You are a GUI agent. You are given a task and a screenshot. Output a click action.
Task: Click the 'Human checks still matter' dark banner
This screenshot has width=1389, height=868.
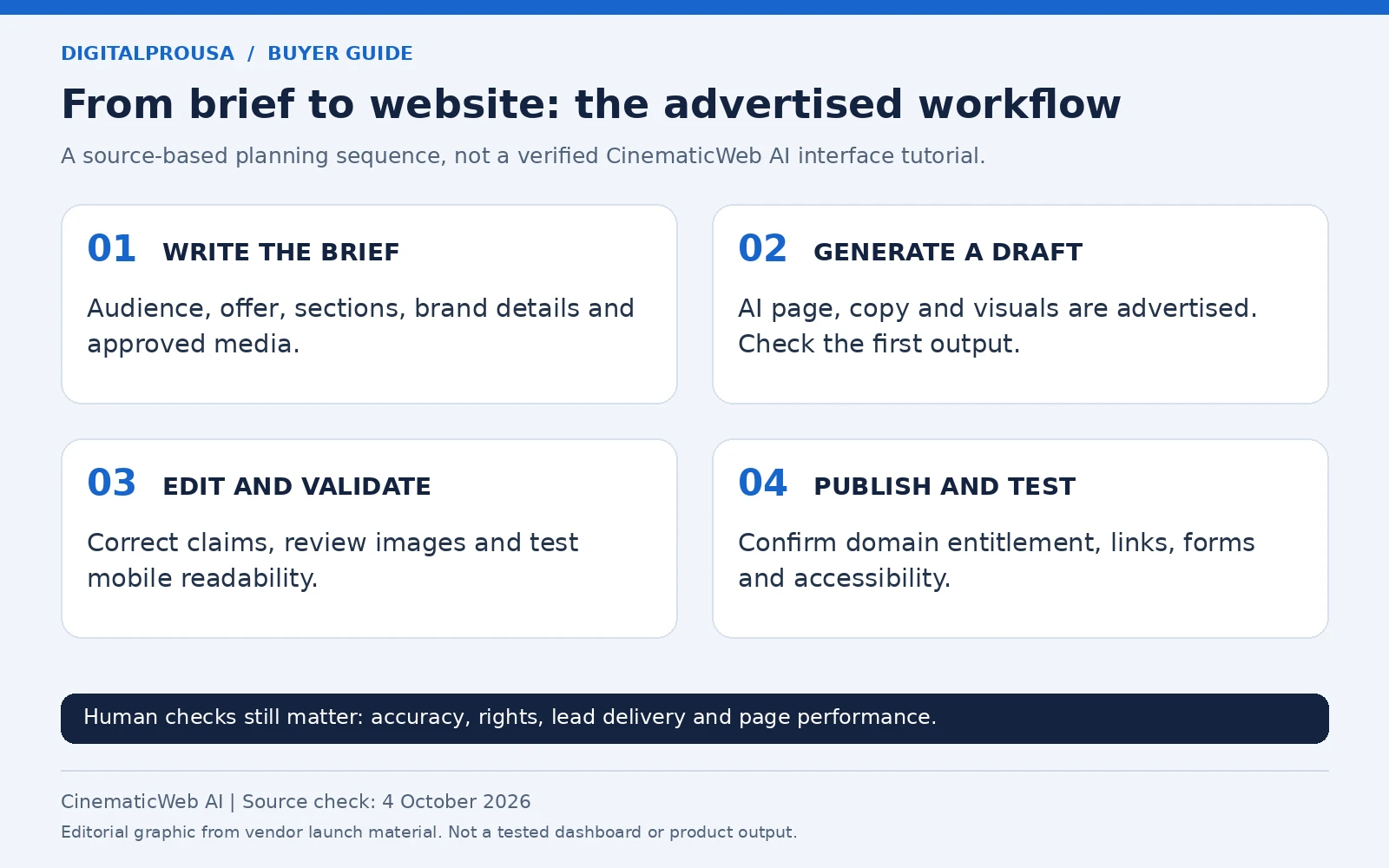694,719
